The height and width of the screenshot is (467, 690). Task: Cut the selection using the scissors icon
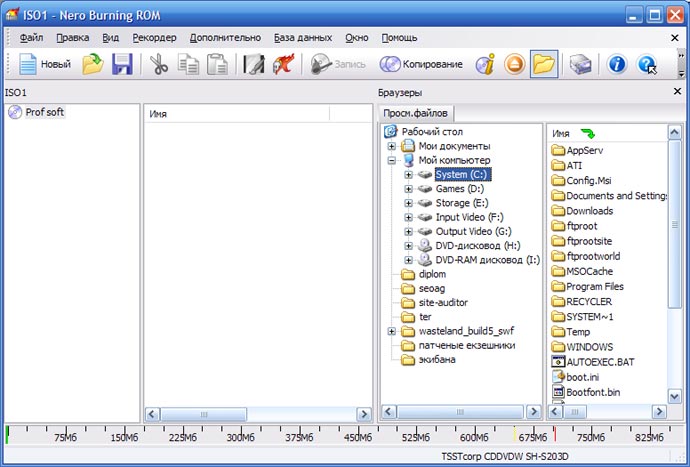159,64
